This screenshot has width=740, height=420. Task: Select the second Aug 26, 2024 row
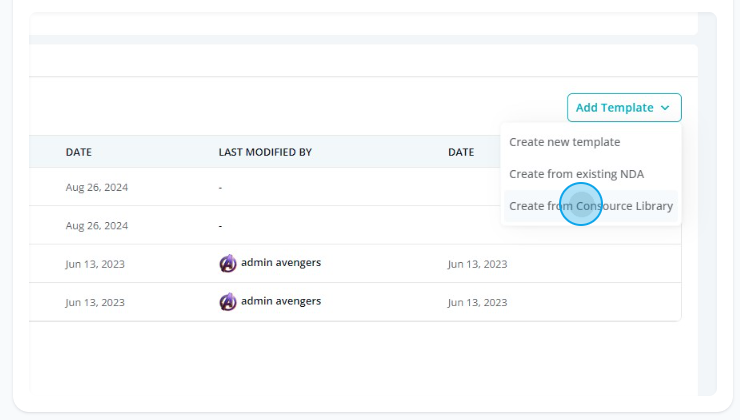pyautogui.click(x=355, y=225)
